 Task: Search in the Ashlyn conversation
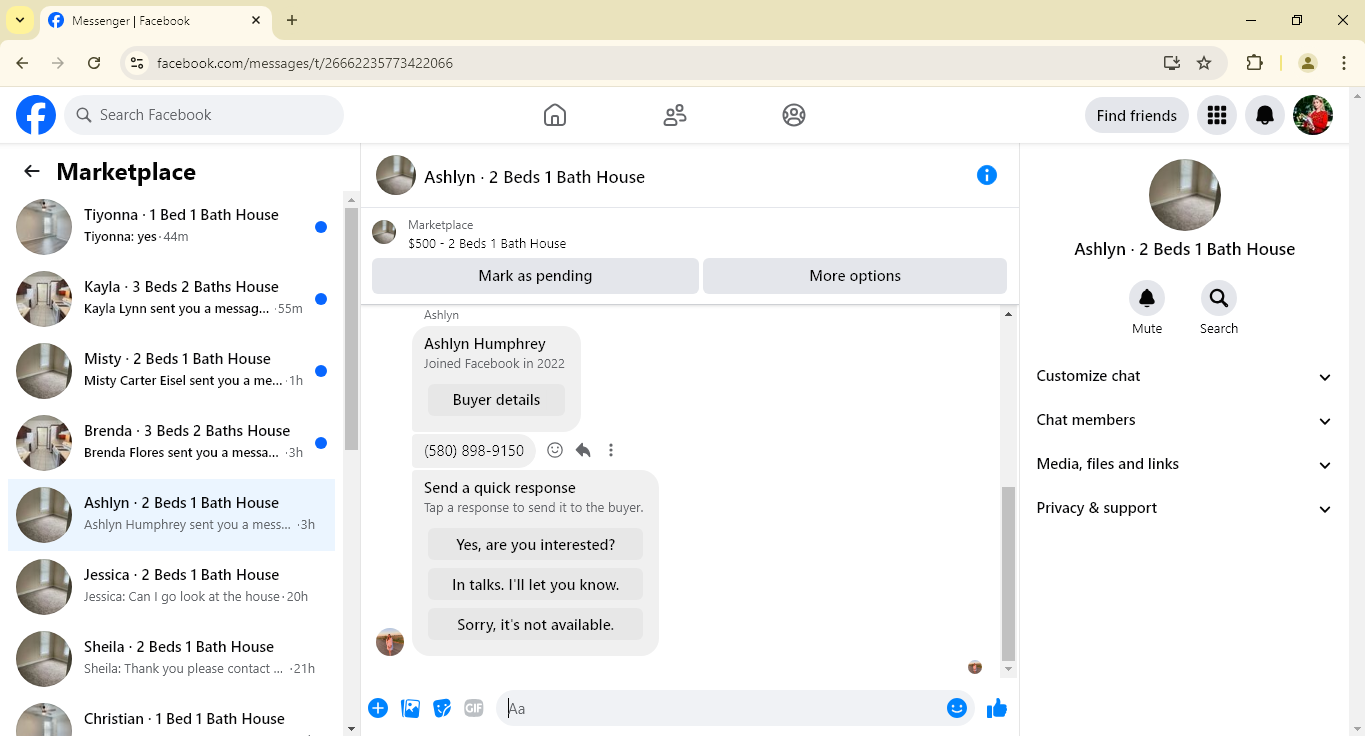point(1219,298)
